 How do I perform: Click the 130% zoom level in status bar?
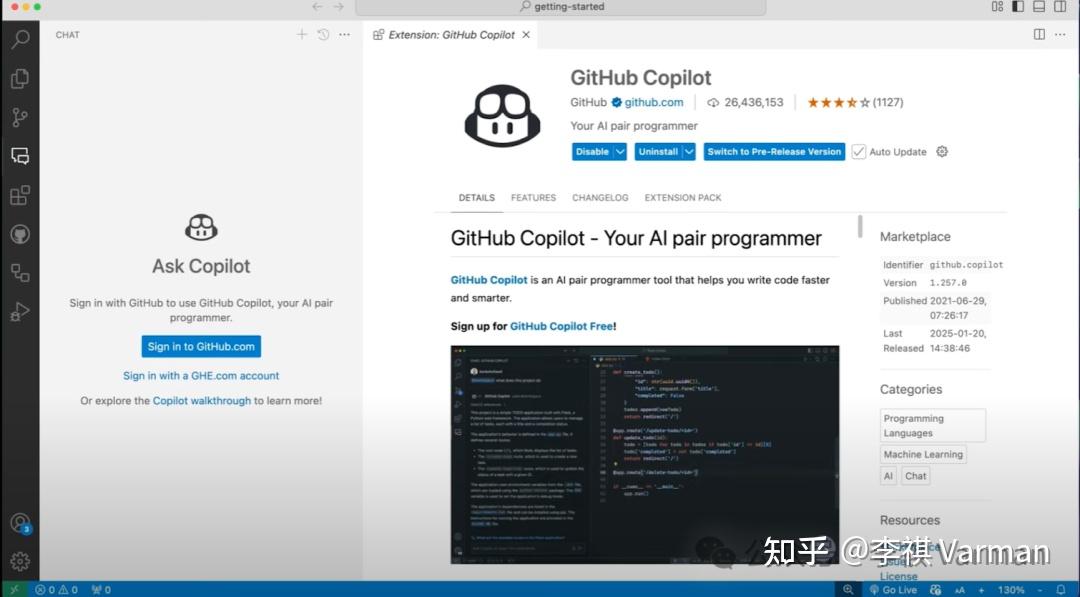click(x=1010, y=589)
